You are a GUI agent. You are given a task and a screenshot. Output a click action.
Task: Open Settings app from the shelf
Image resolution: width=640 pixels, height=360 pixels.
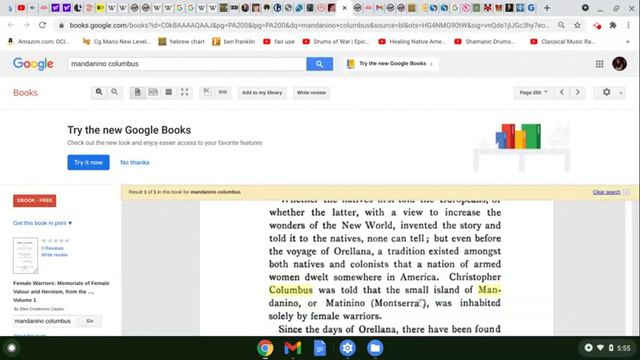[347, 348]
